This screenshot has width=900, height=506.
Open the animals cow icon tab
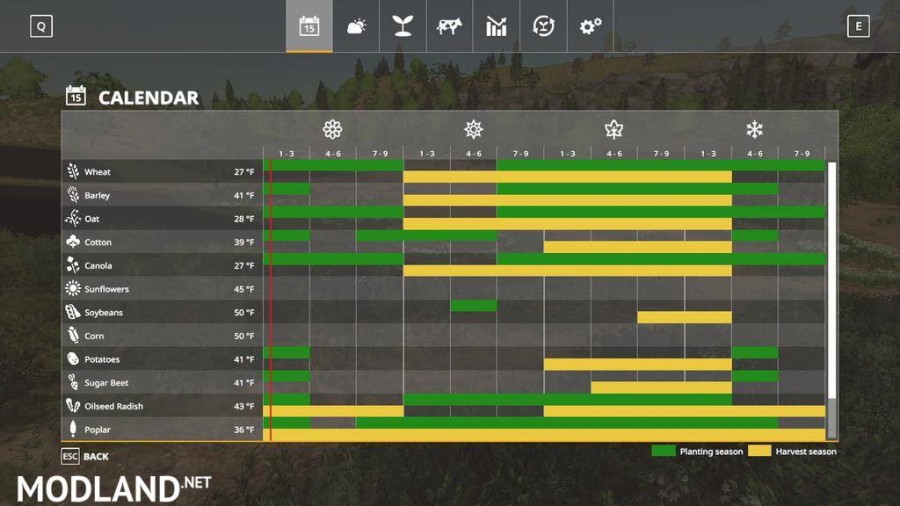coord(449,26)
